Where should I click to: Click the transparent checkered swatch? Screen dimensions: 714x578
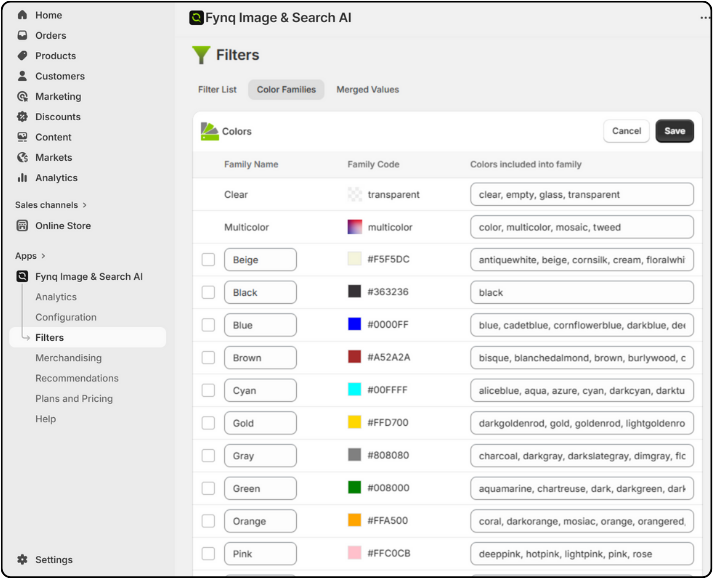[355, 194]
